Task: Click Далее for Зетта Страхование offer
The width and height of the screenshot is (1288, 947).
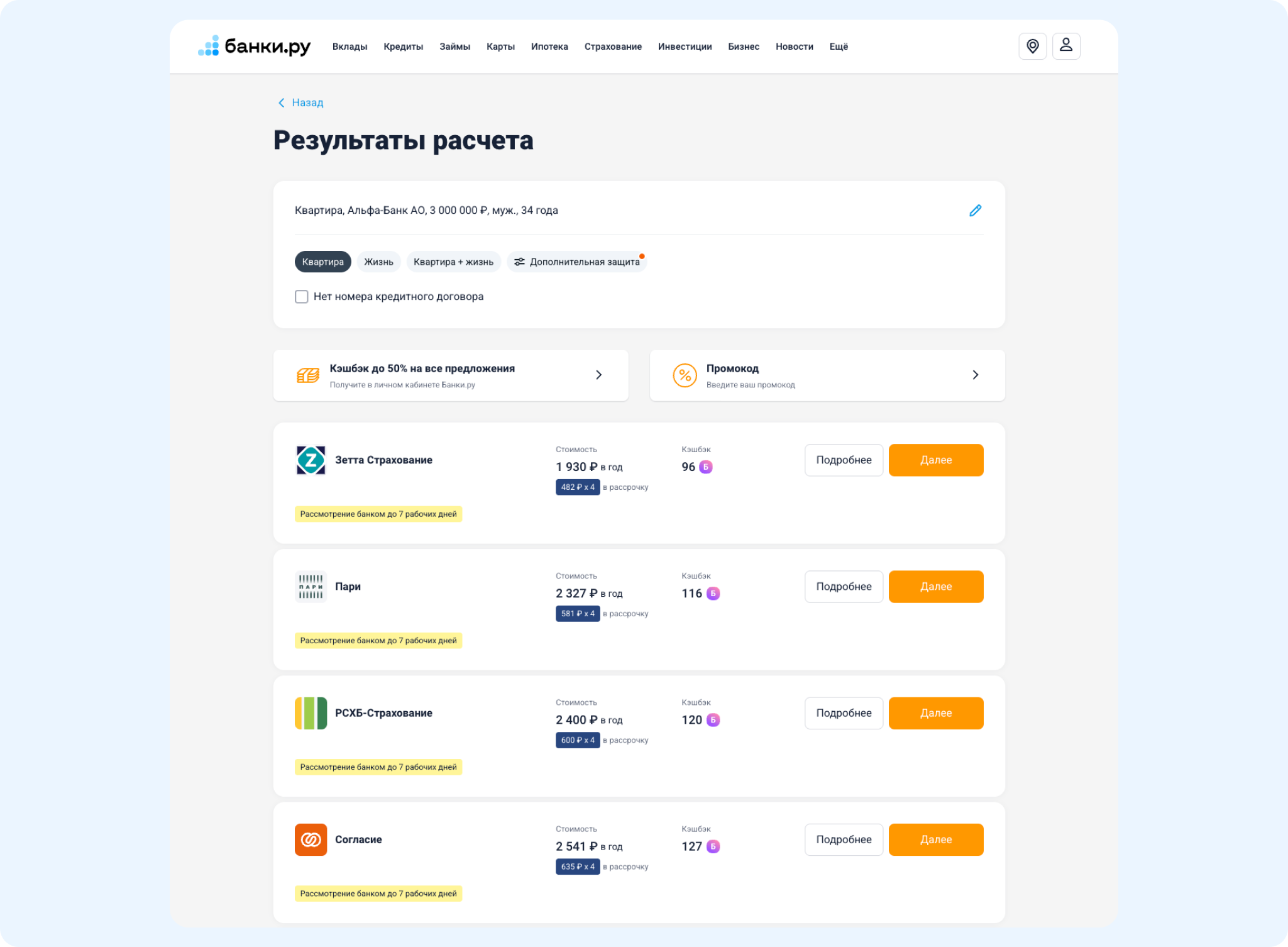Action: (936, 460)
